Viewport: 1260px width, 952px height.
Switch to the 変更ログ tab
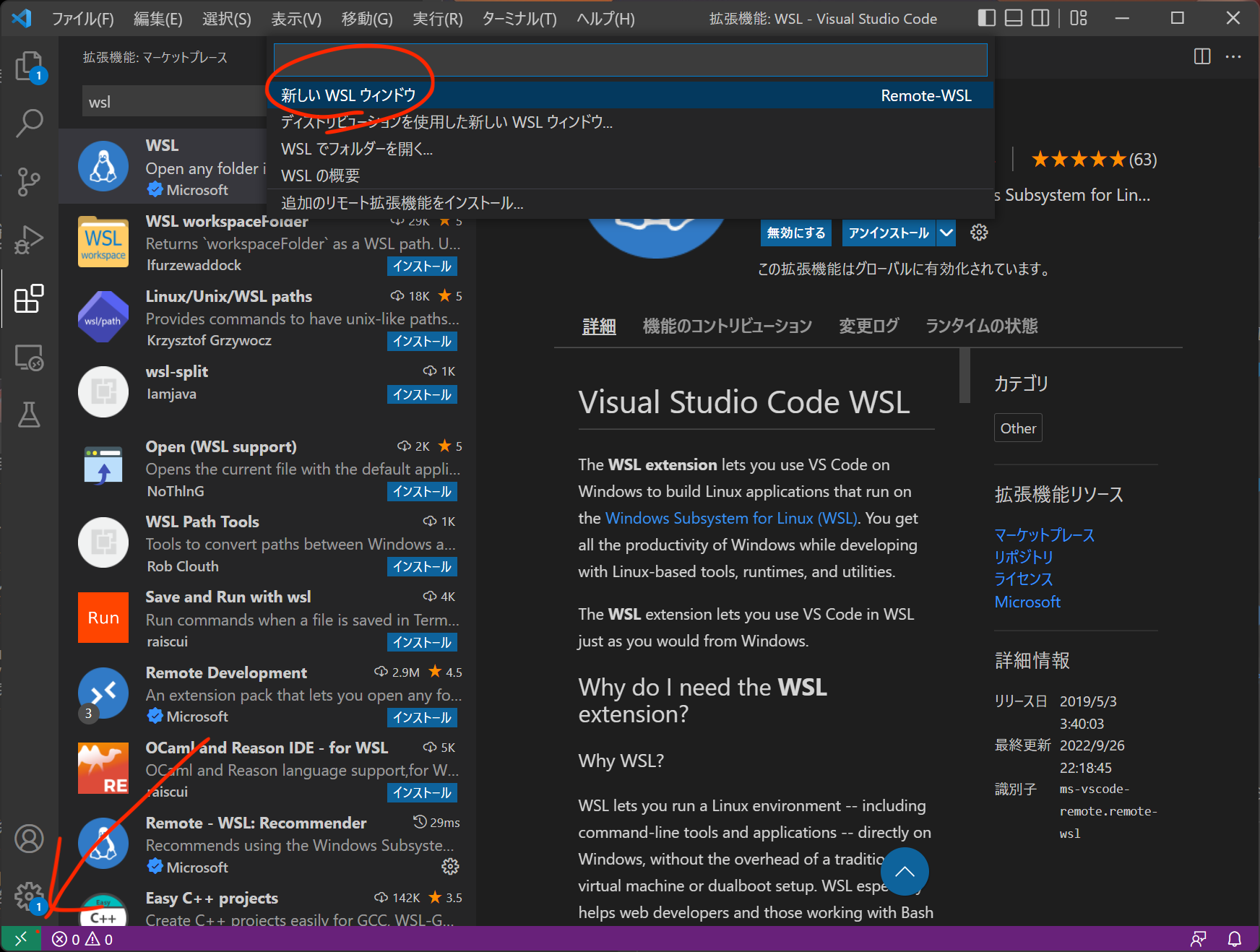(x=868, y=326)
